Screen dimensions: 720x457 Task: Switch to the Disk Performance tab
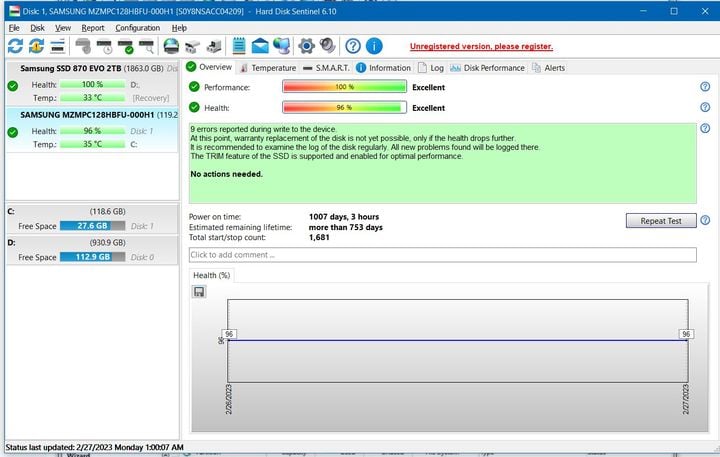(487, 68)
